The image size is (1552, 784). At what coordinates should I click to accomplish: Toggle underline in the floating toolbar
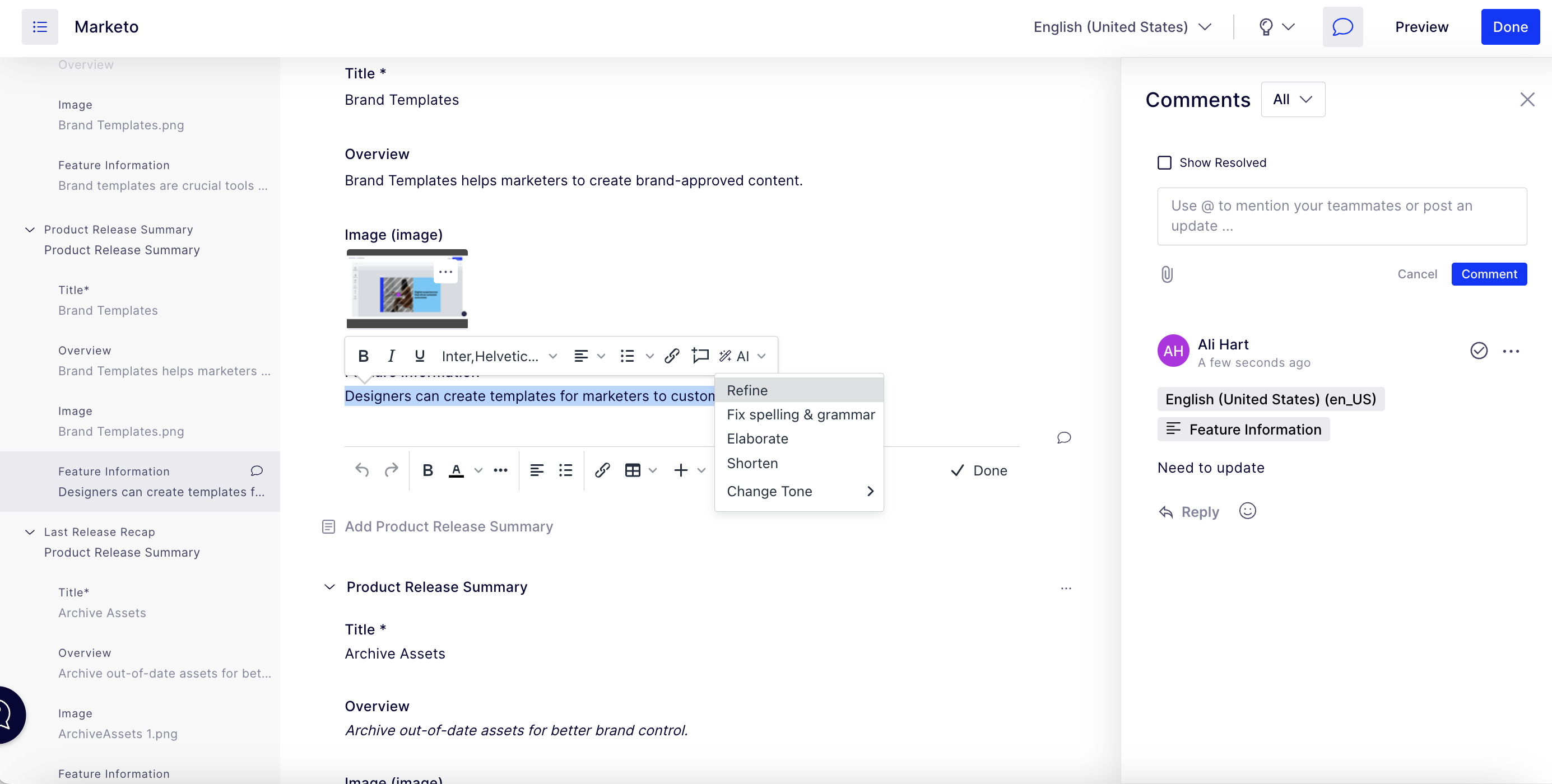point(420,356)
